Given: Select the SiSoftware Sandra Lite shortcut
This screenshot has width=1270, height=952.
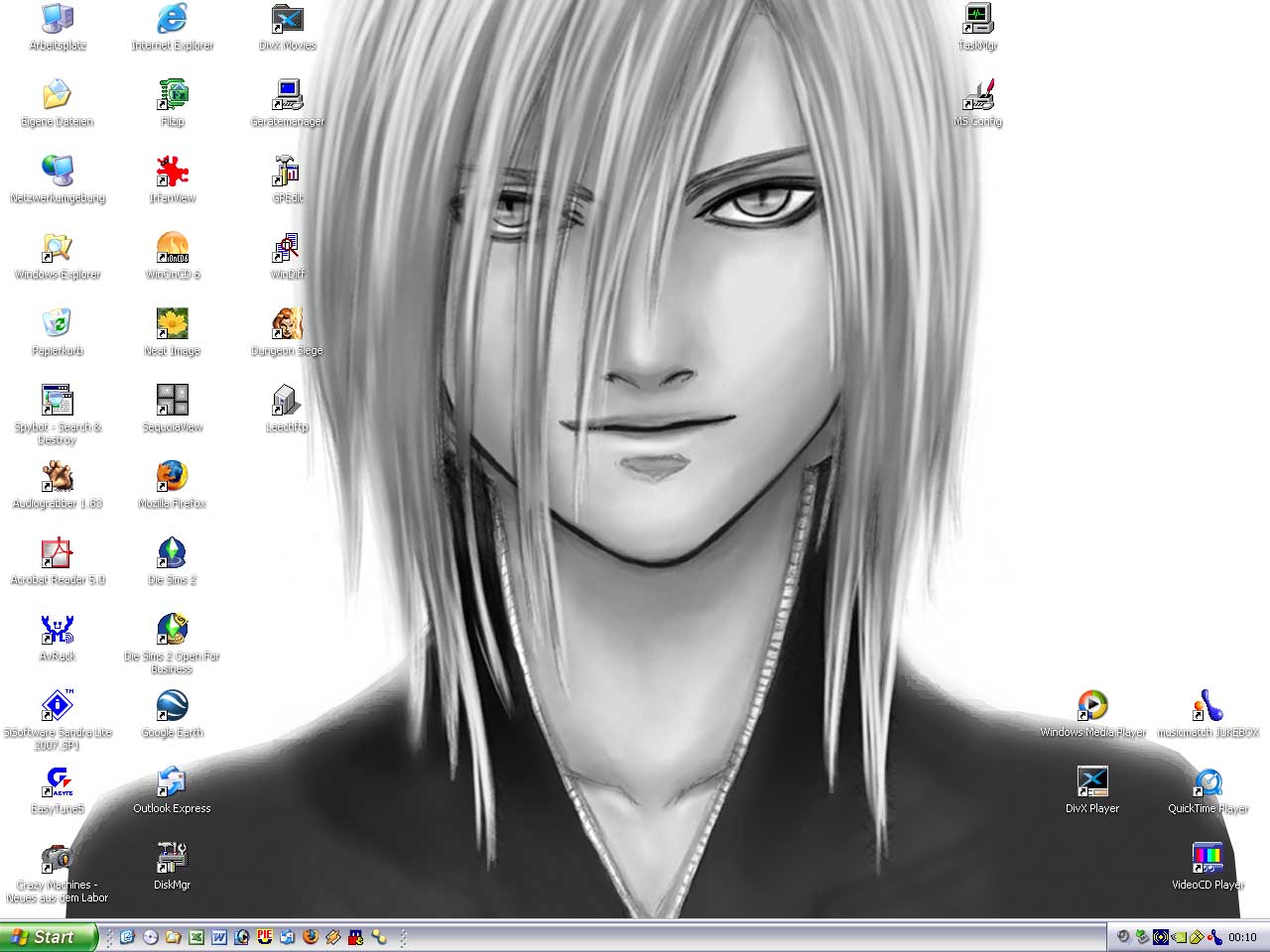Looking at the screenshot, I should coord(58,720).
